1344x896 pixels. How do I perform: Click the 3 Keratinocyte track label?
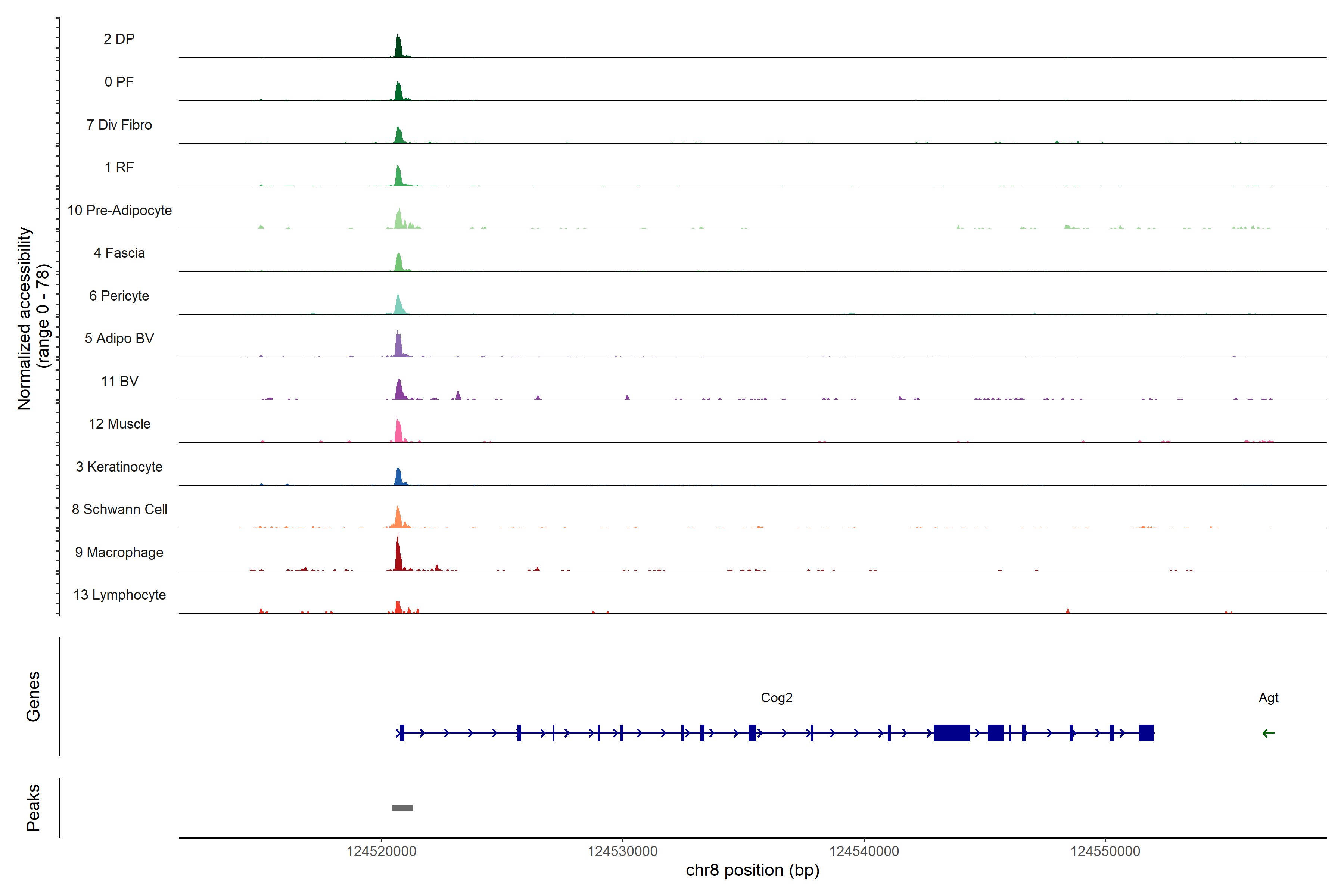pos(119,467)
